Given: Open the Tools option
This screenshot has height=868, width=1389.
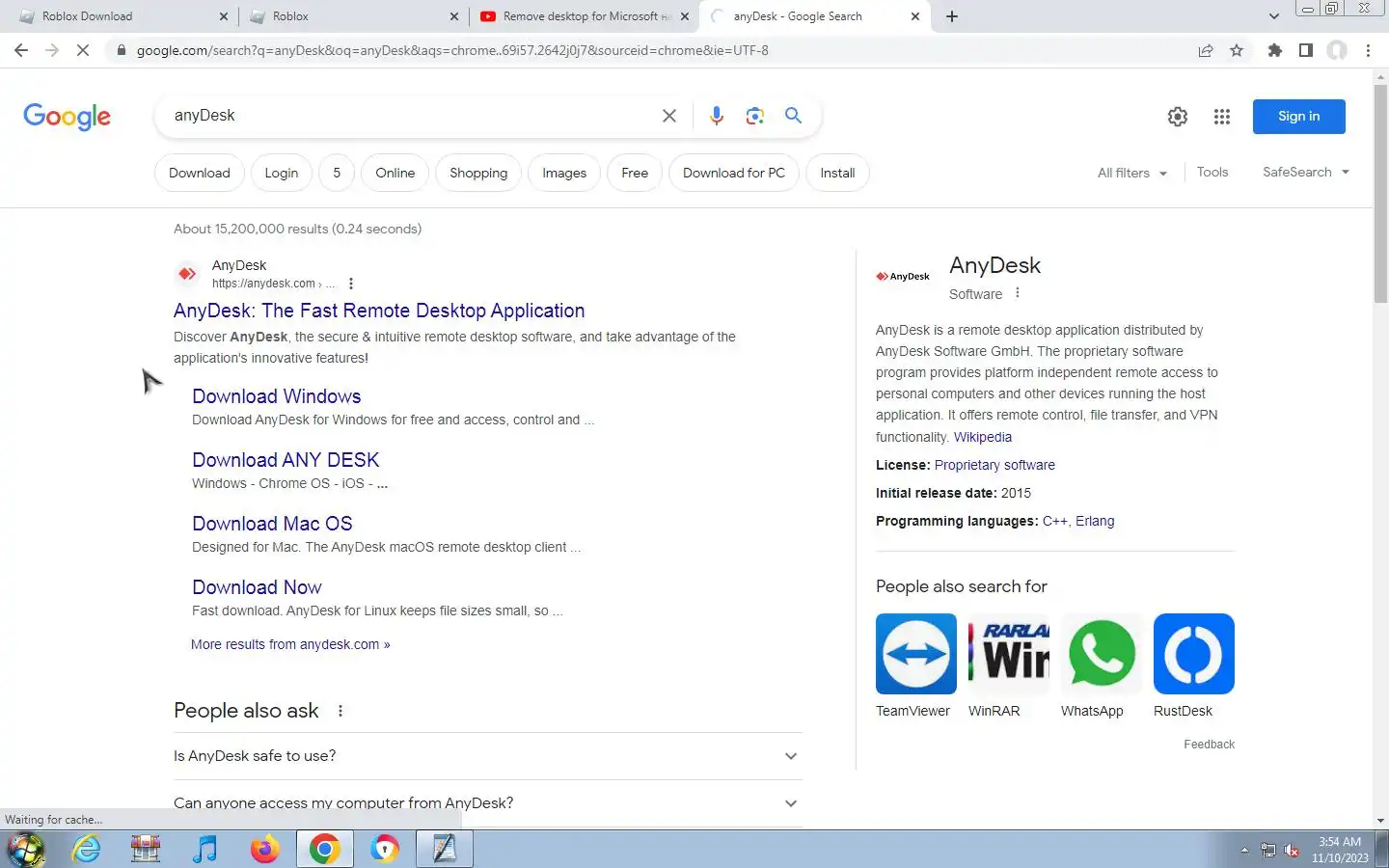Looking at the screenshot, I should click(1212, 172).
